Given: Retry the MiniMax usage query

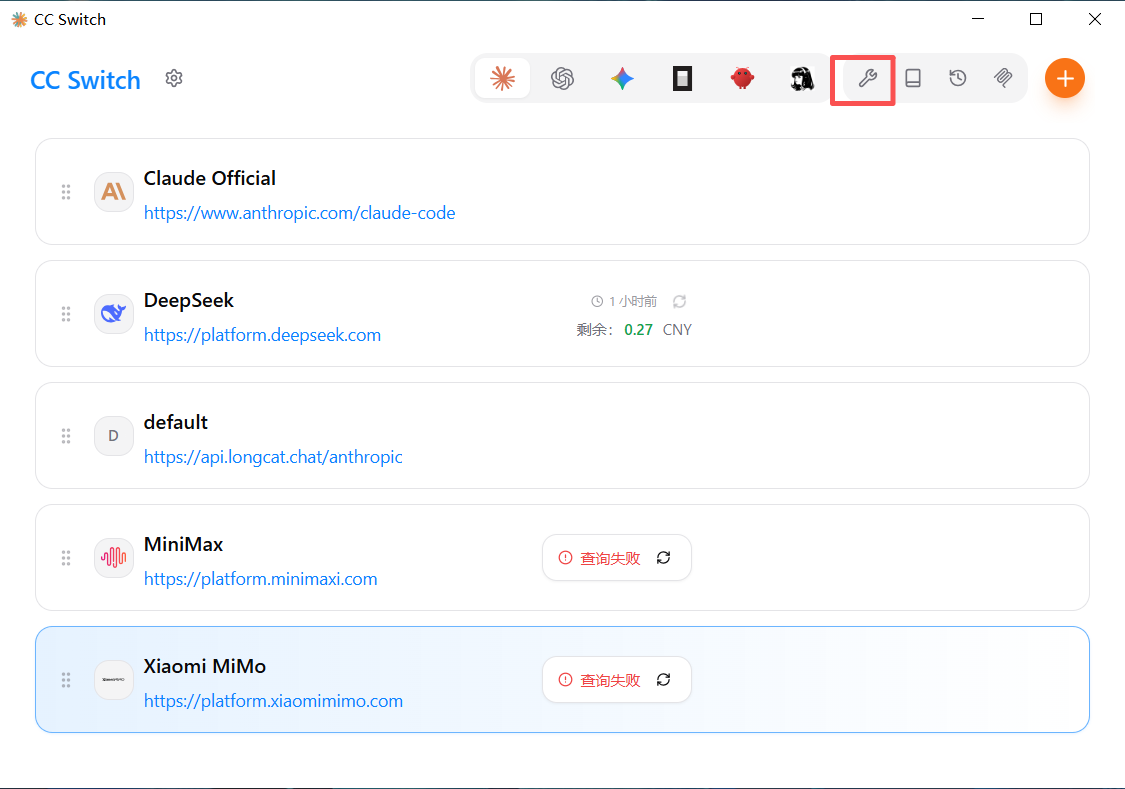Looking at the screenshot, I should [664, 557].
